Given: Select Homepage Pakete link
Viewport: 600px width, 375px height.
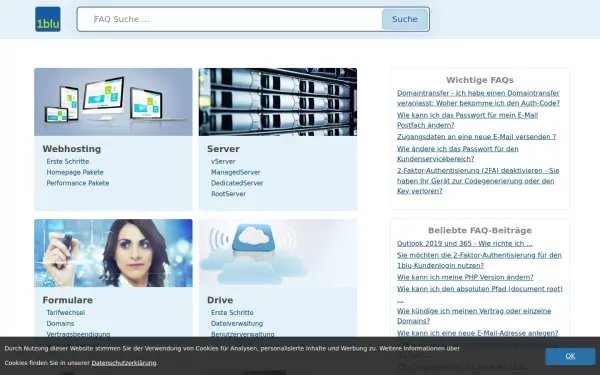Looking at the screenshot, I should click(x=75, y=172).
